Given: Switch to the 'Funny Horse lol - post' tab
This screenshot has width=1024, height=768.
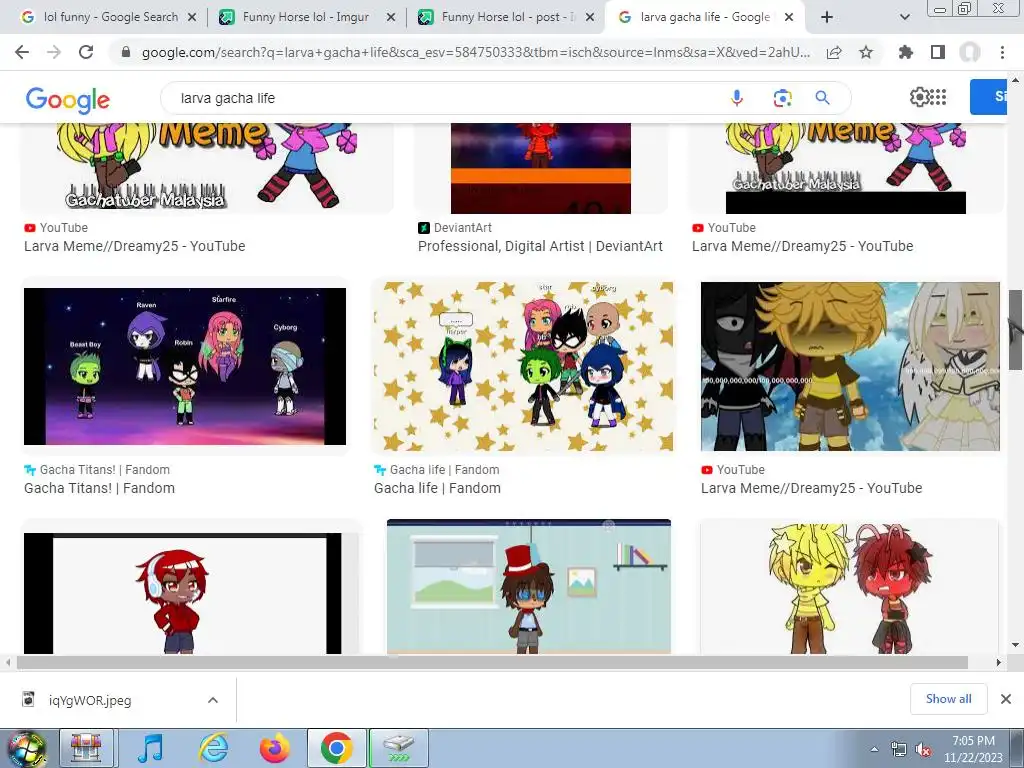Looking at the screenshot, I should click(x=507, y=17).
